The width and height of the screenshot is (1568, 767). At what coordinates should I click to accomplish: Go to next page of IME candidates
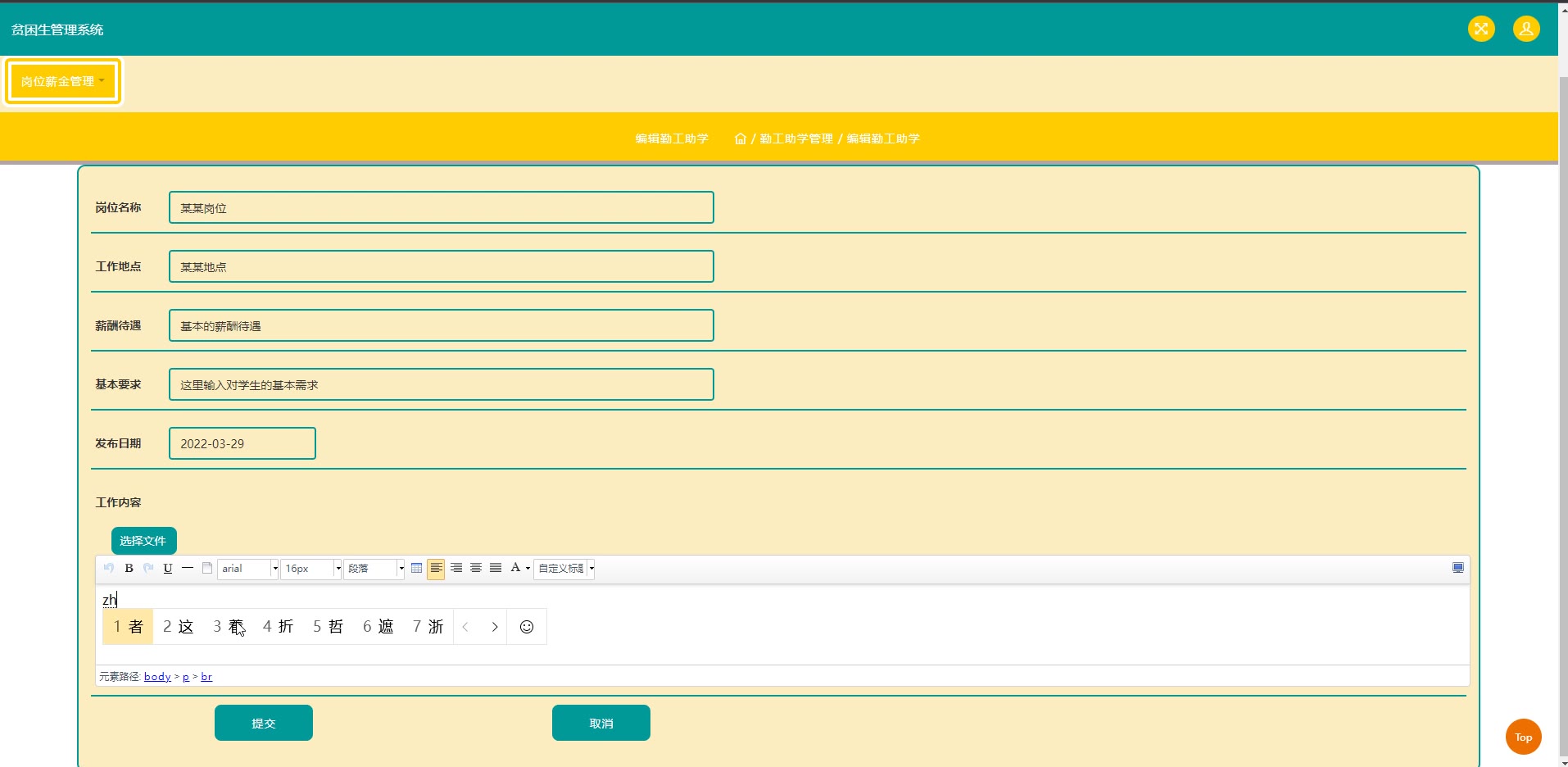(x=495, y=627)
